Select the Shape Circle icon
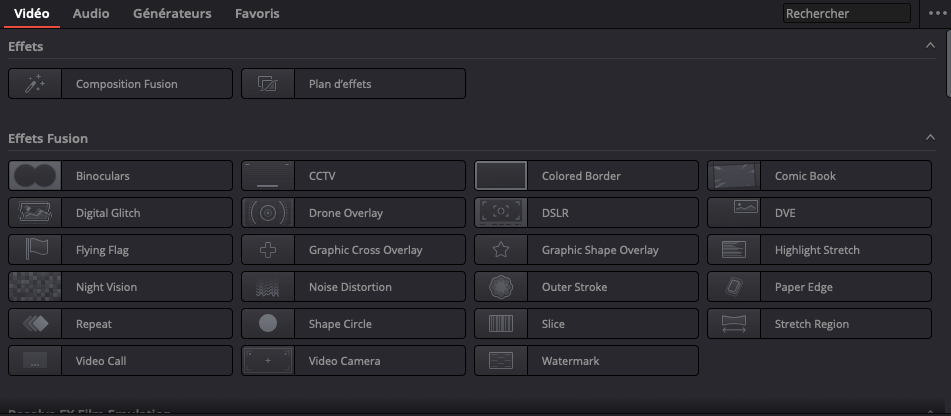 (268, 324)
